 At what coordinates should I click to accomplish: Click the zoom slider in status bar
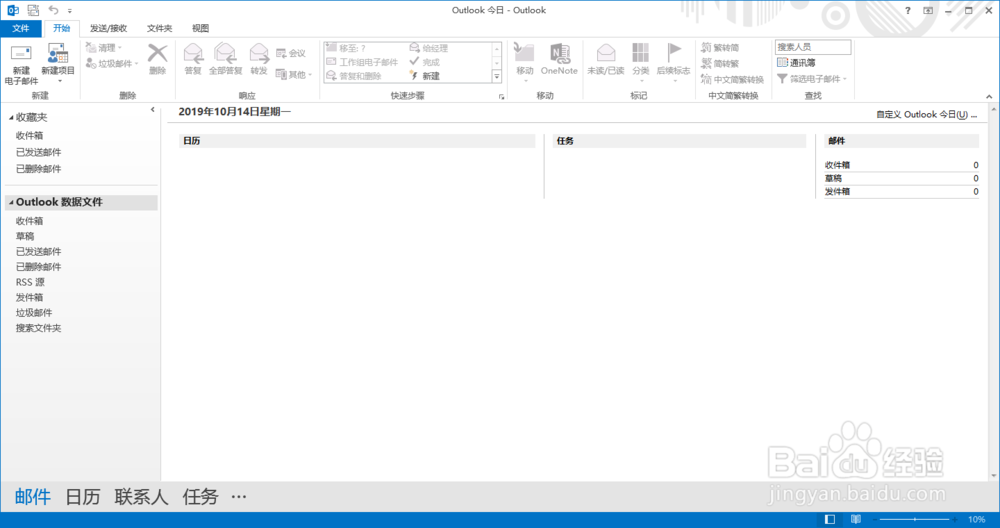point(915,520)
